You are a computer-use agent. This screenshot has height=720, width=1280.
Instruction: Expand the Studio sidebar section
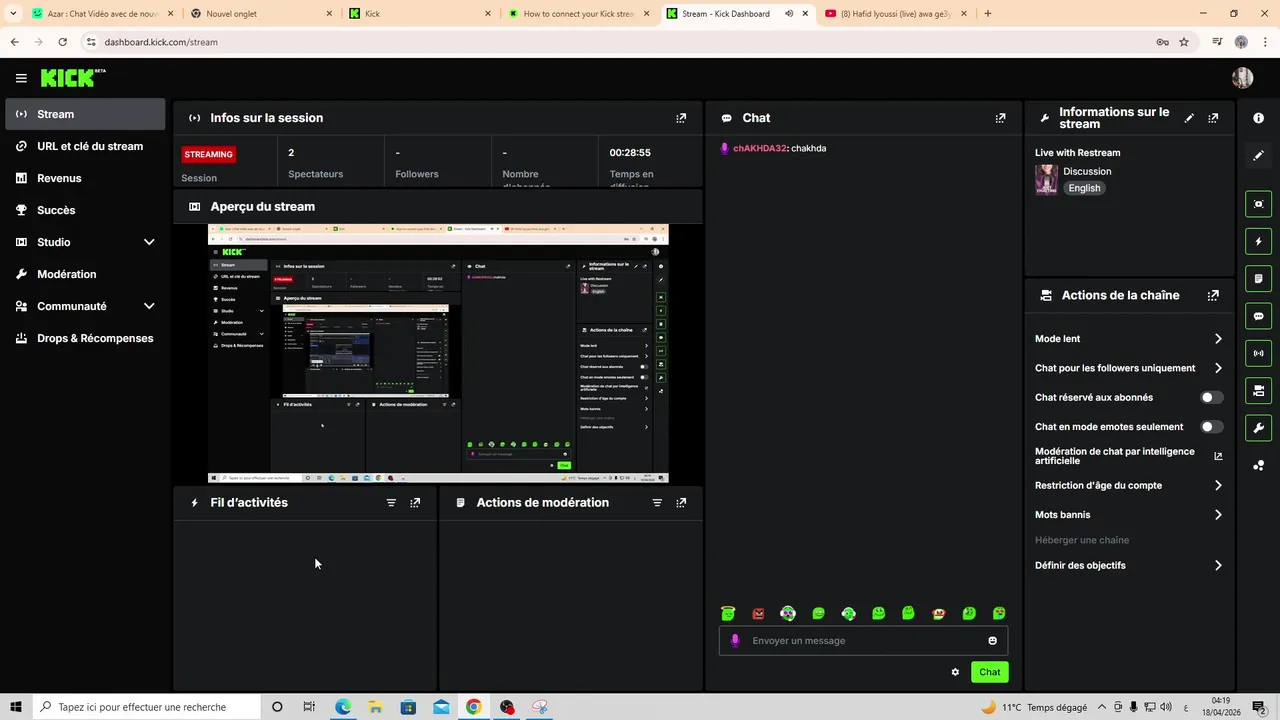click(85, 242)
